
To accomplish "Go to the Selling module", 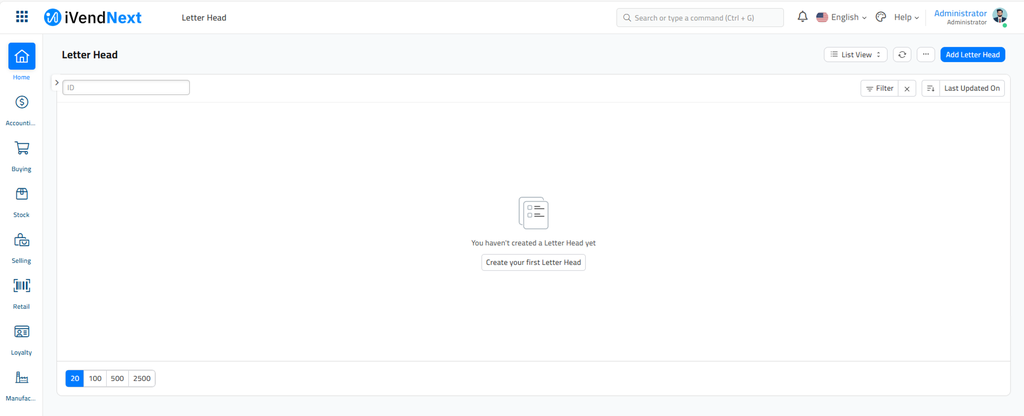I will 22,241.
